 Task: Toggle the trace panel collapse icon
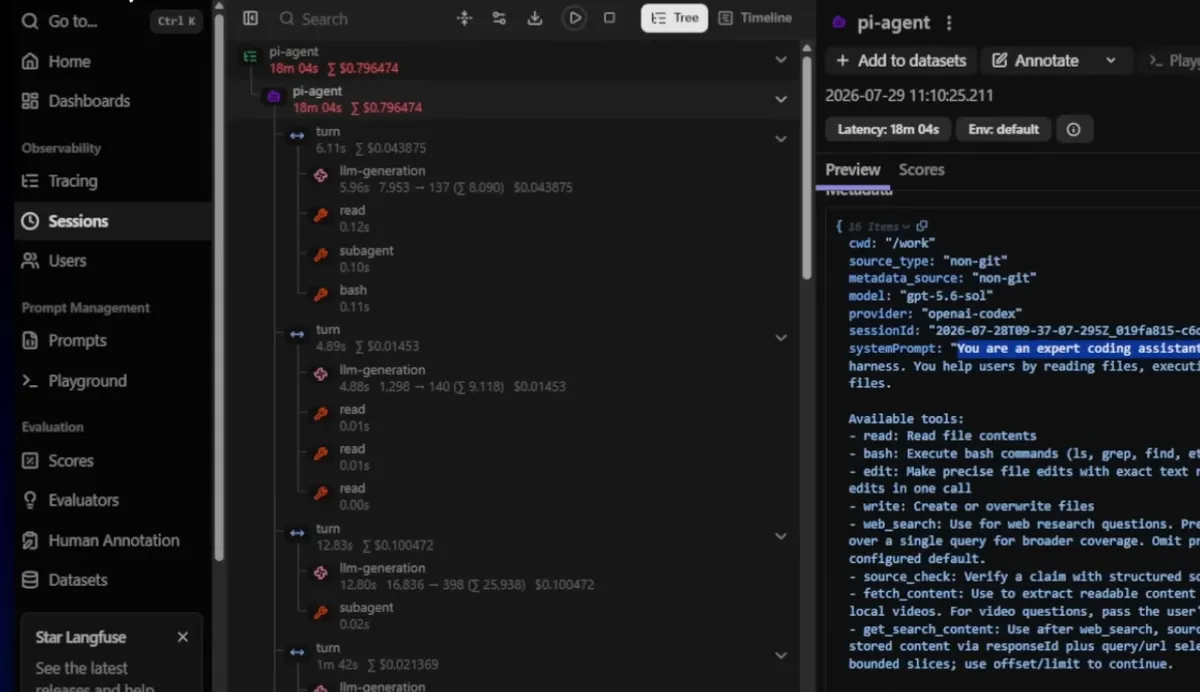click(250, 18)
